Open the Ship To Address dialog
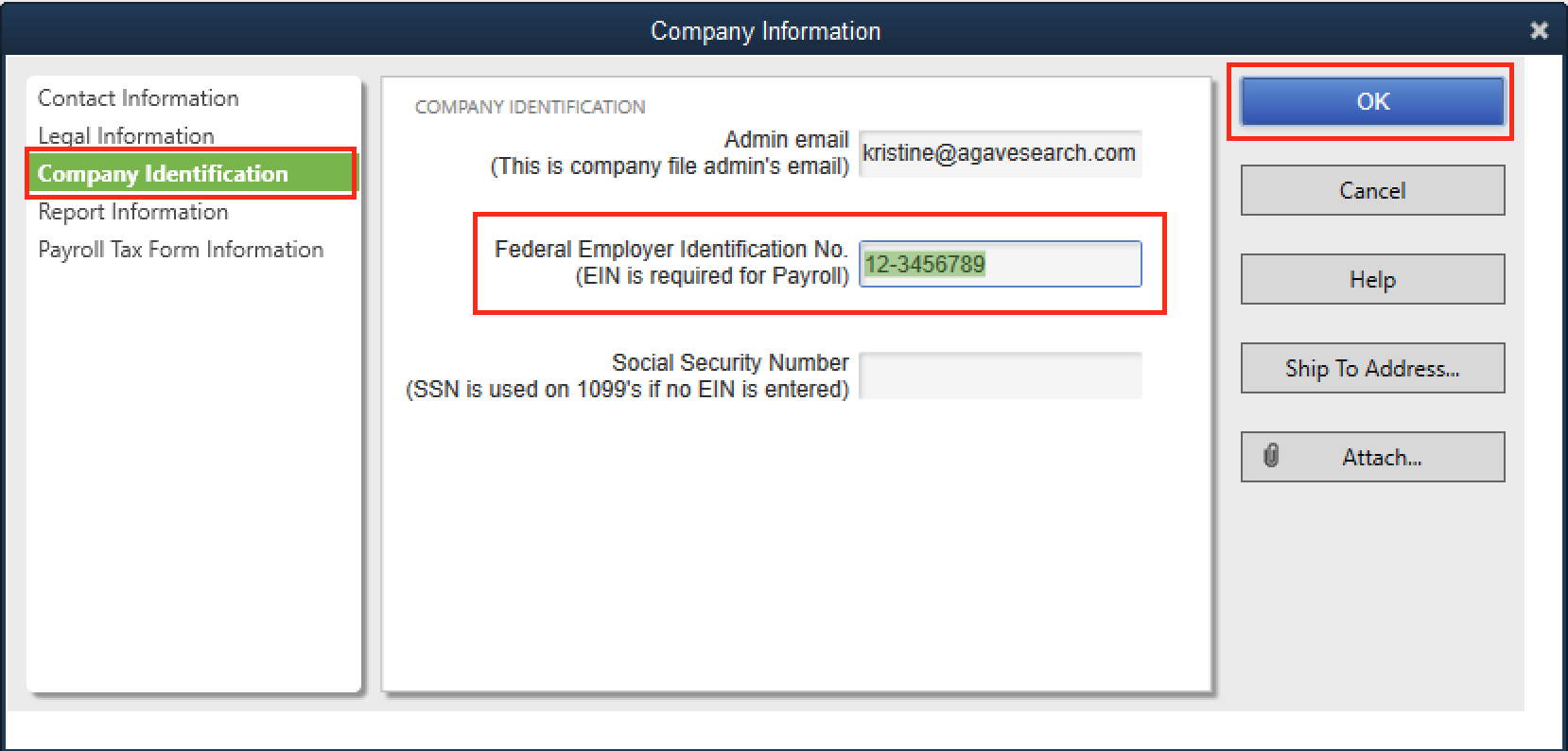This screenshot has width=1568, height=751. click(x=1372, y=368)
